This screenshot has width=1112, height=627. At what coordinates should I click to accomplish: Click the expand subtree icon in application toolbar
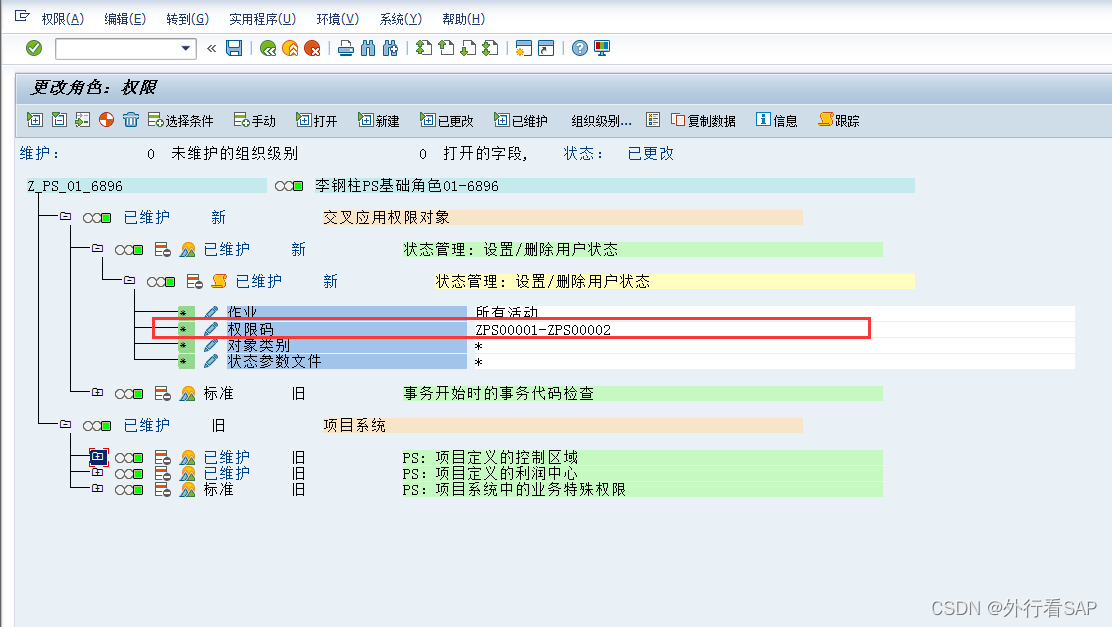[x=35, y=120]
